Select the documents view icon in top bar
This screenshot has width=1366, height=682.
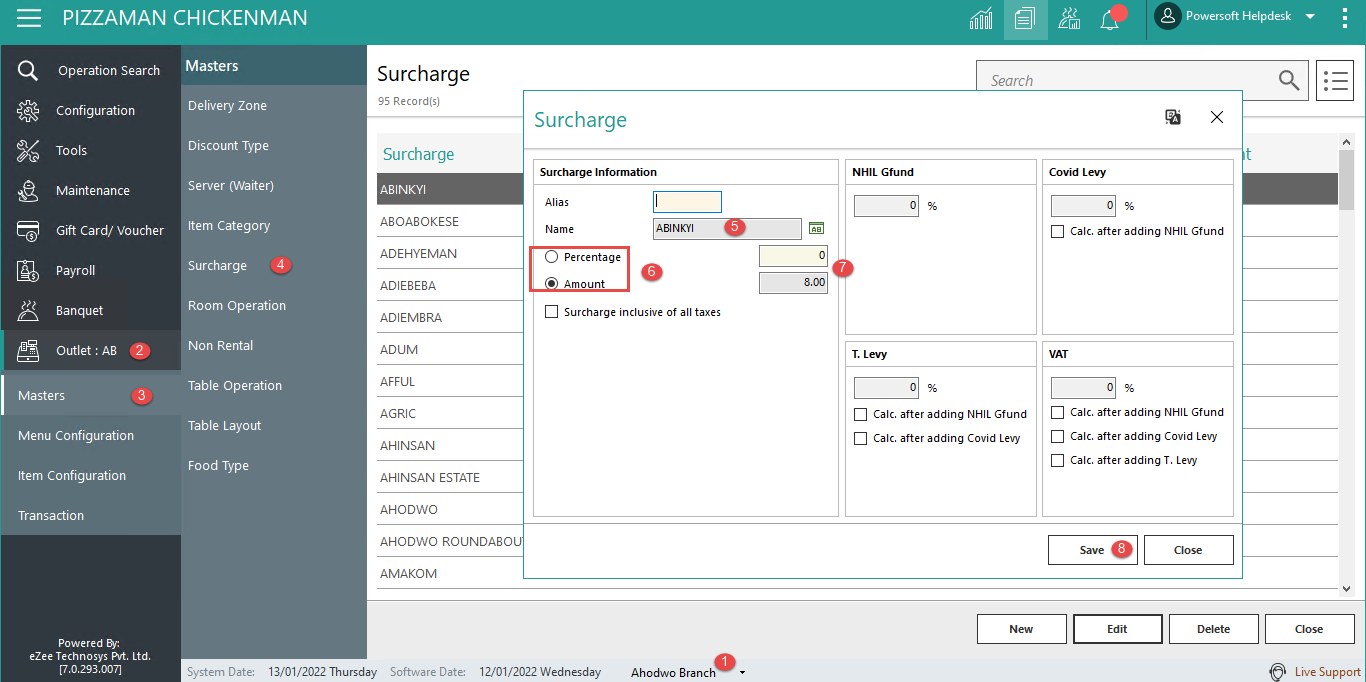point(1025,18)
